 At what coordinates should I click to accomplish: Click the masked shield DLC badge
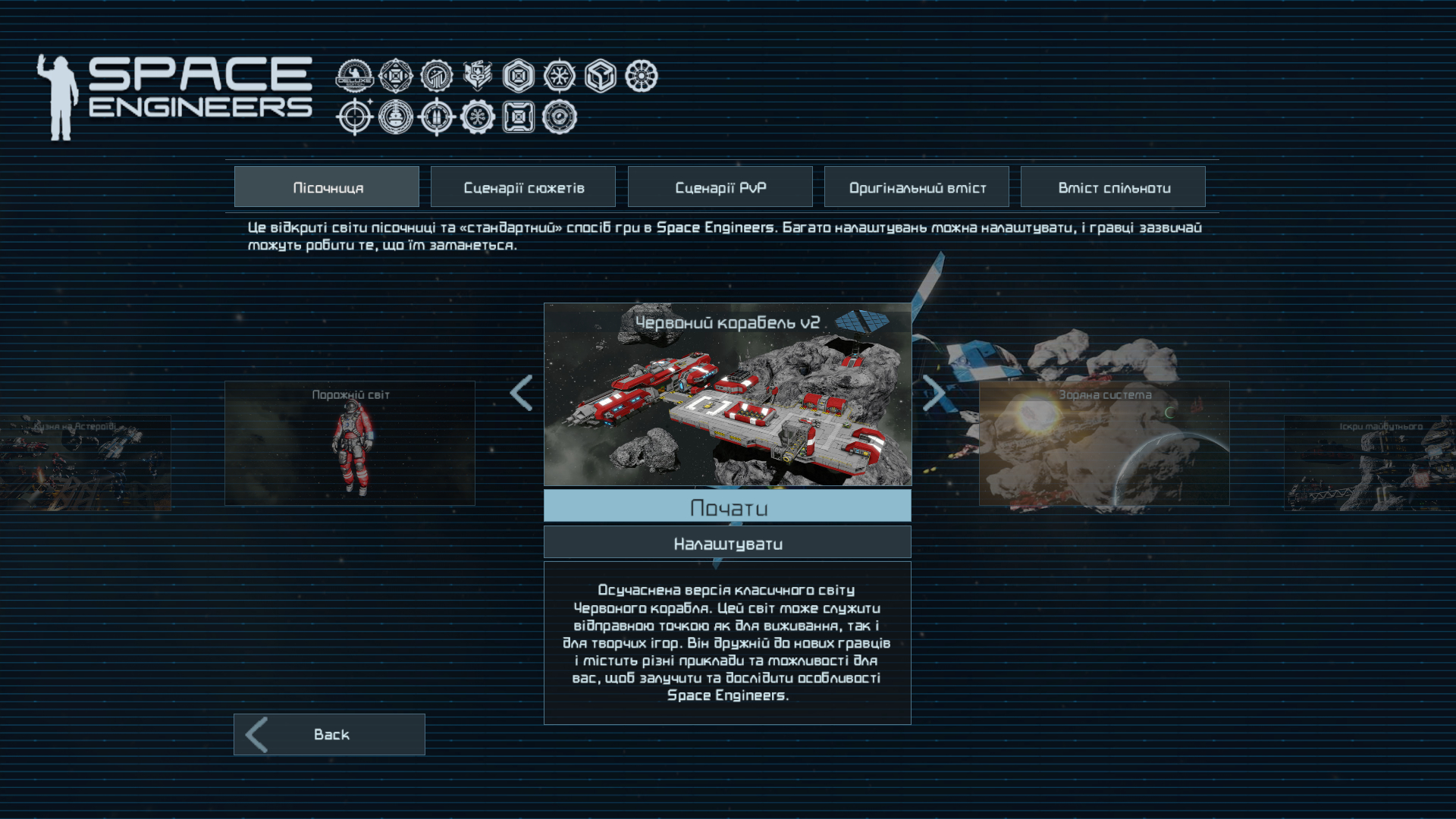pyautogui.click(x=478, y=77)
